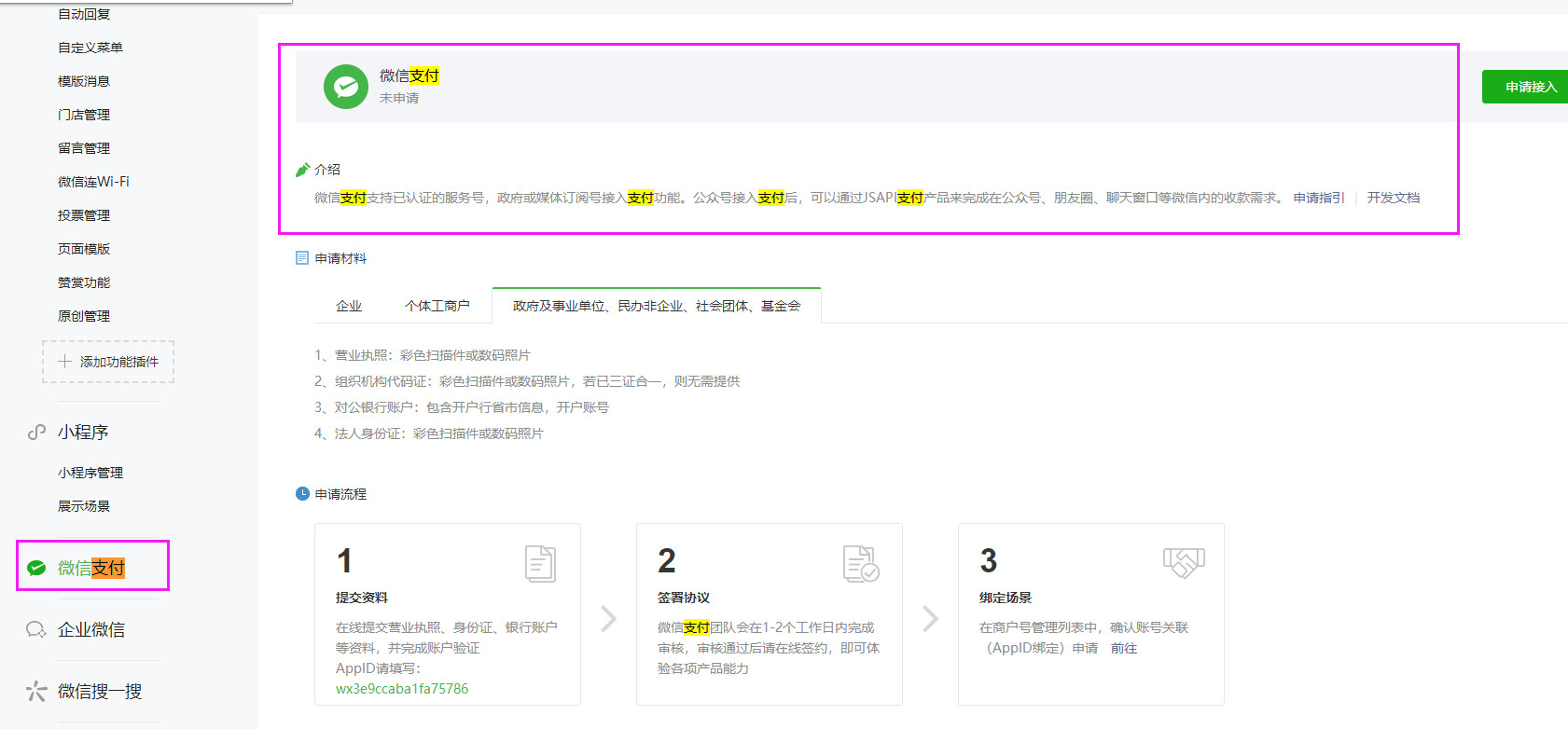
Task: Click the 申请材料 section heading
Action: [340, 258]
